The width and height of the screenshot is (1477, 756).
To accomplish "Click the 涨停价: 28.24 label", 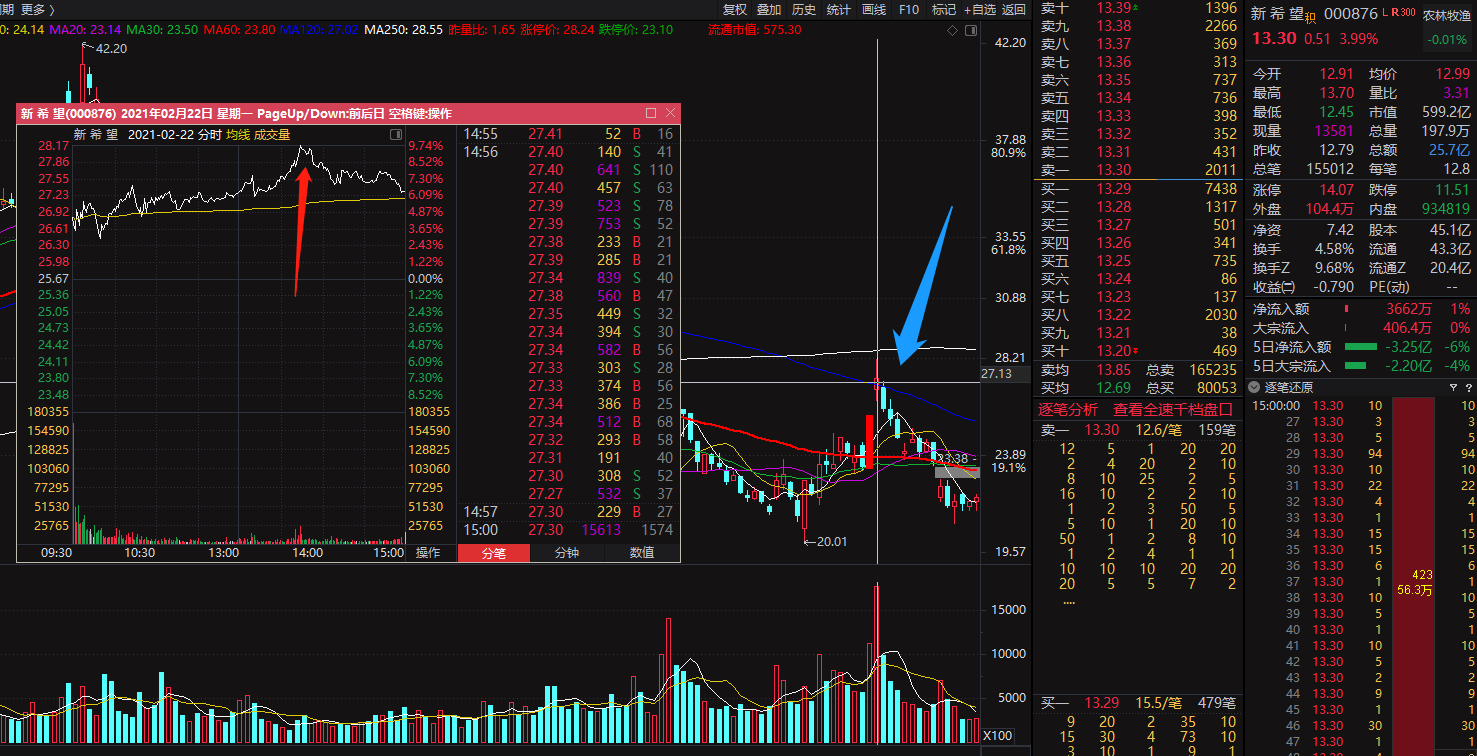I will (558, 29).
